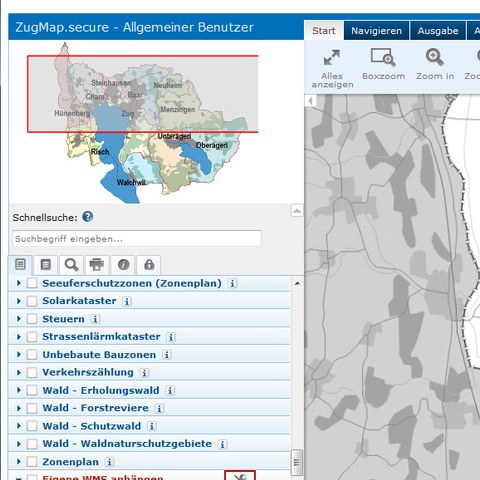Expand the Seeuferschutzzonen (Zonenplan) group
This screenshot has width=480, height=480.
tap(19, 283)
